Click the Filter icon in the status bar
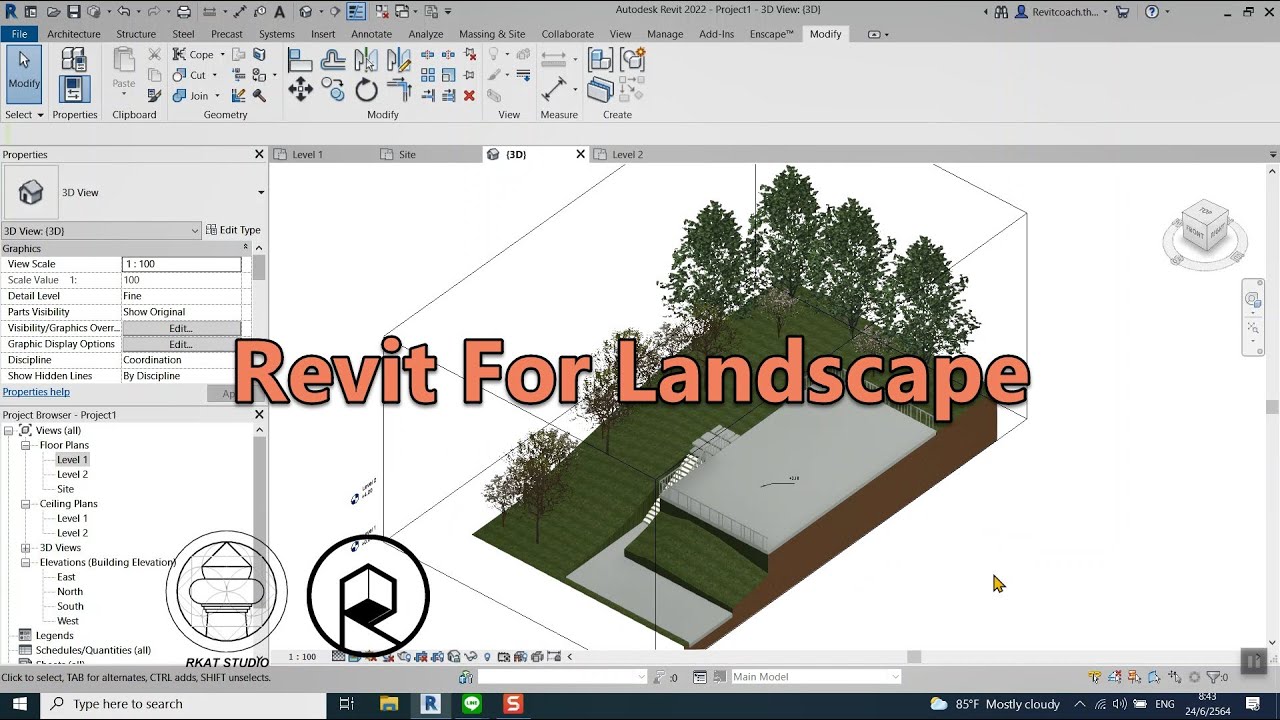Image resolution: width=1280 pixels, height=720 pixels. click(x=1214, y=677)
